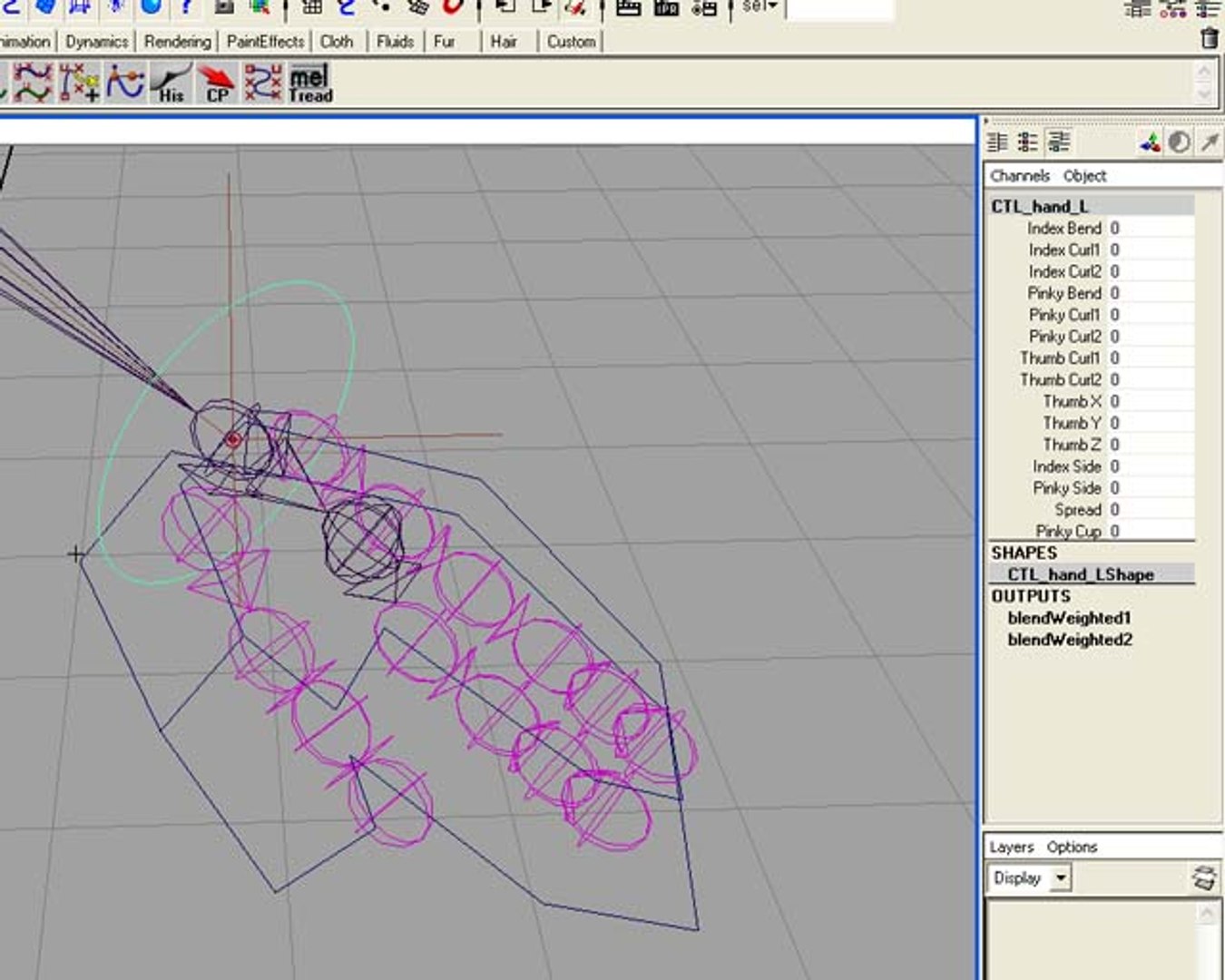
Task: Switch to the PaintEffects shelf tab
Action: point(265,42)
